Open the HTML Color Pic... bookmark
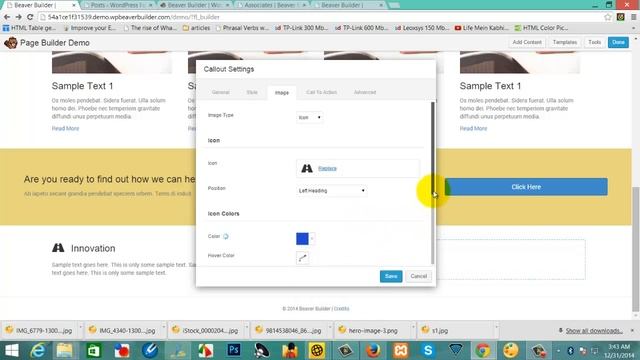The width and height of the screenshot is (640, 360). point(541,28)
